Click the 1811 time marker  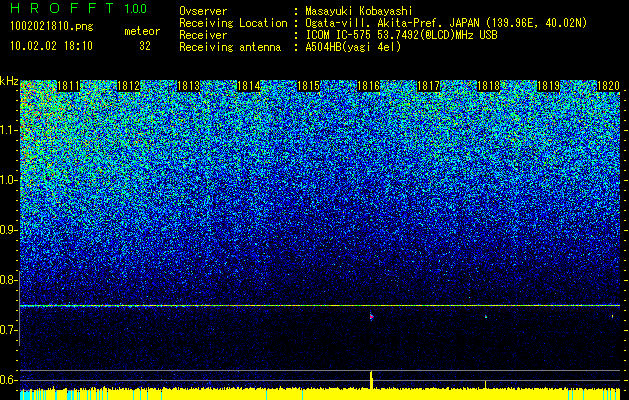coord(69,86)
